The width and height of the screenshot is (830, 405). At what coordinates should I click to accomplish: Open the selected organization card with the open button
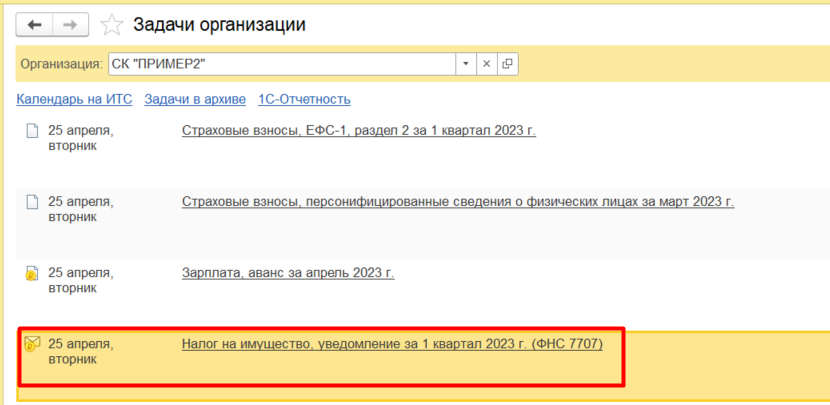tap(507, 64)
